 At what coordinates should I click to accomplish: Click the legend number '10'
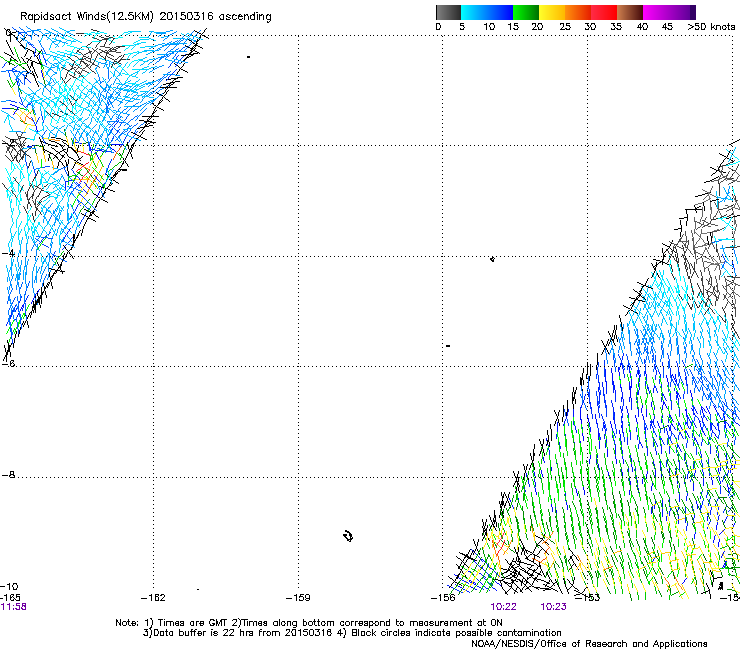click(489, 27)
